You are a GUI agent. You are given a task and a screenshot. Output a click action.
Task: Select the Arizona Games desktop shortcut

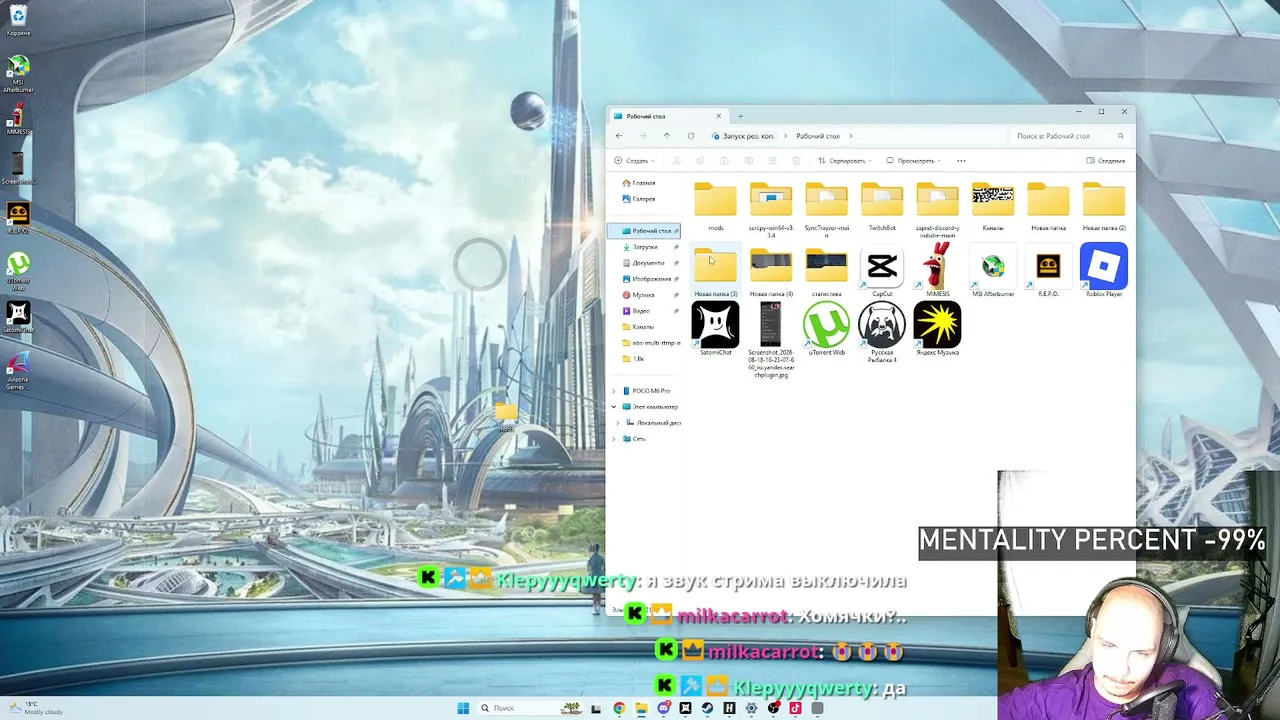(18, 370)
